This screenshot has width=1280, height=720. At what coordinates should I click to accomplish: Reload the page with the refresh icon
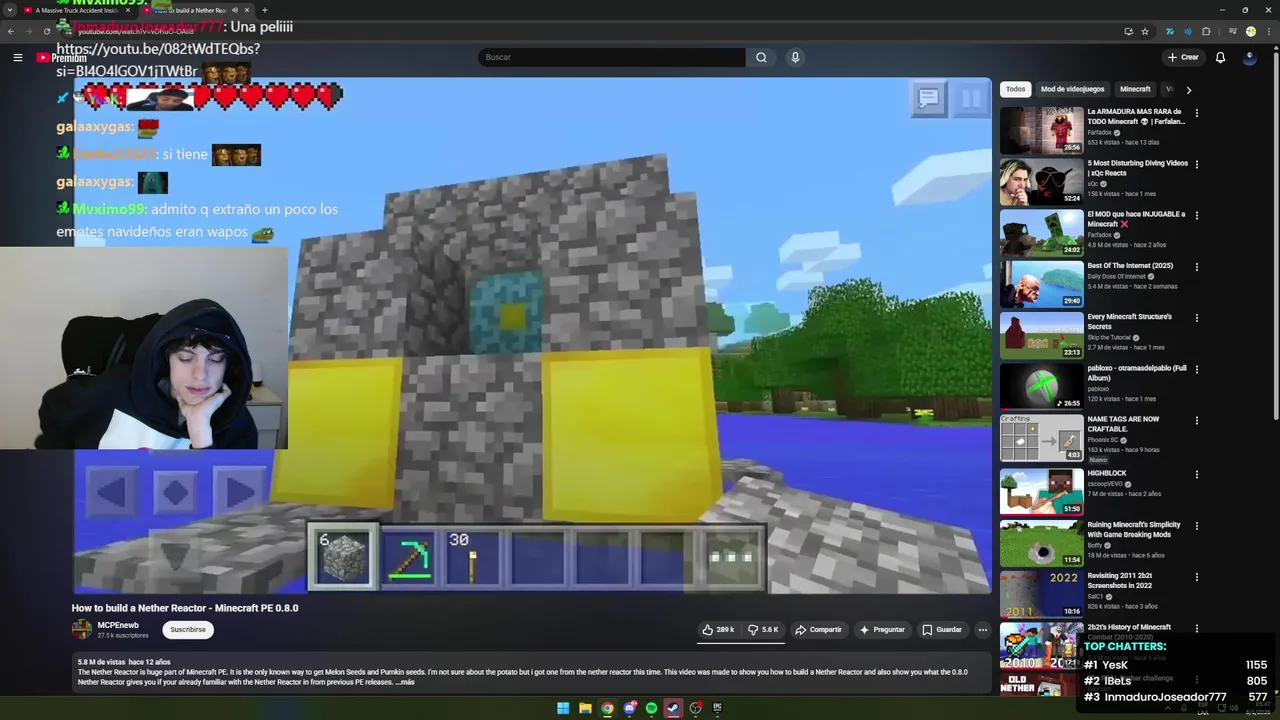(x=46, y=31)
